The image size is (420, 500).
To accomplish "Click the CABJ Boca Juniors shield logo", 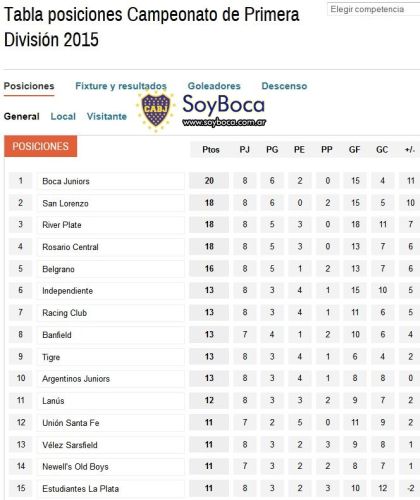I will pyautogui.click(x=156, y=110).
